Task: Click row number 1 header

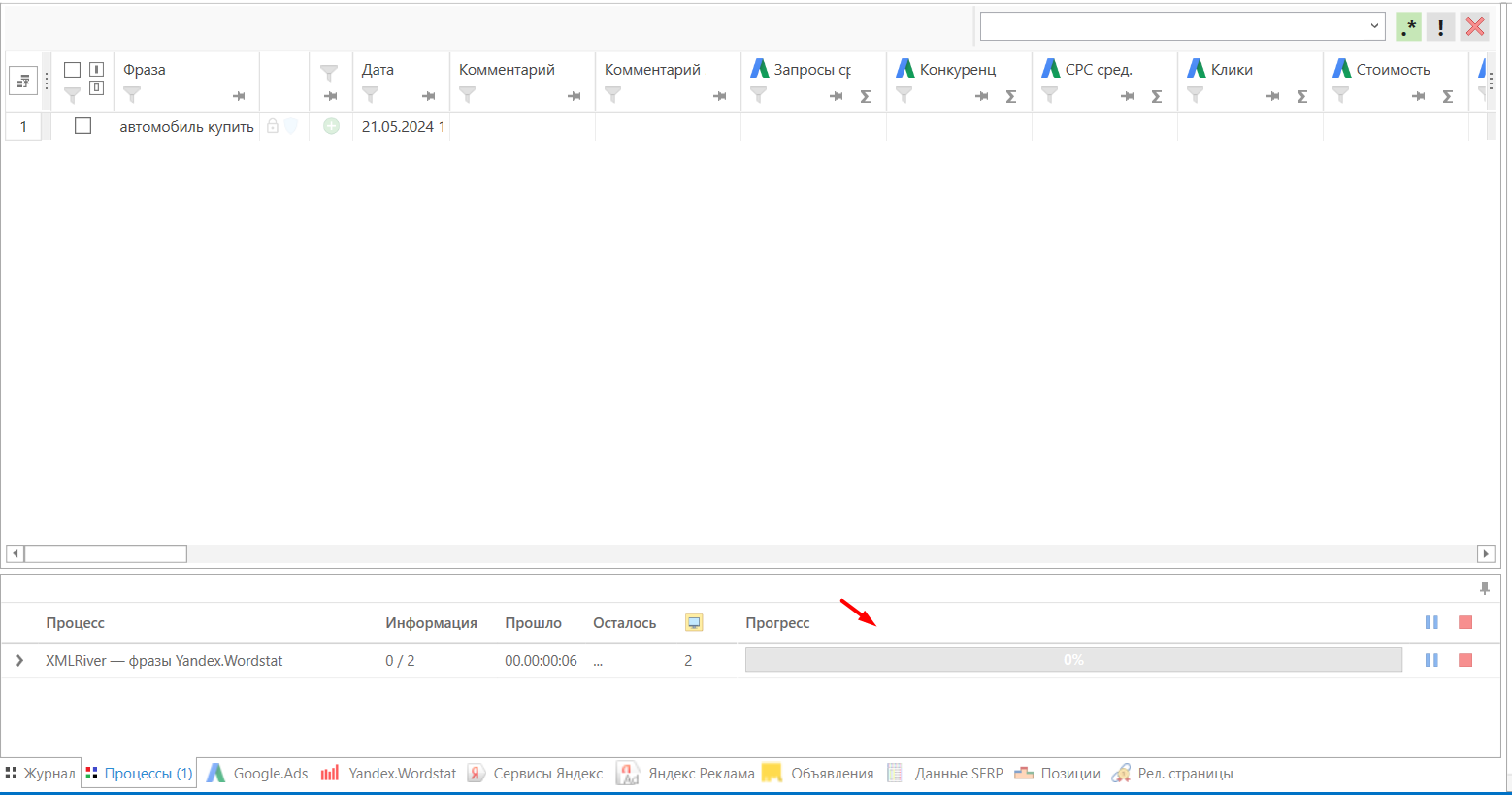Action: (23, 127)
